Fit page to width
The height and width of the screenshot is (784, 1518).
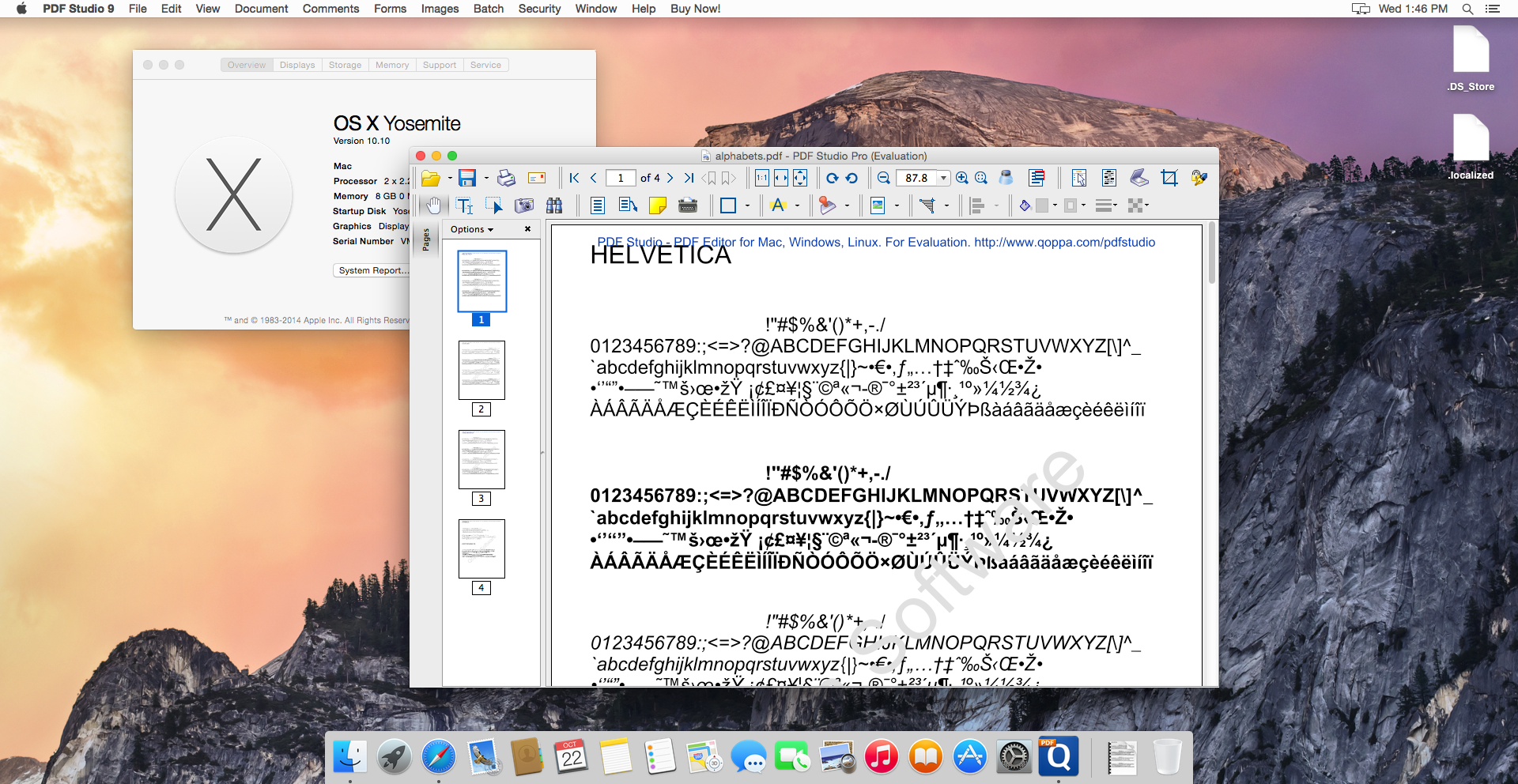pos(780,178)
